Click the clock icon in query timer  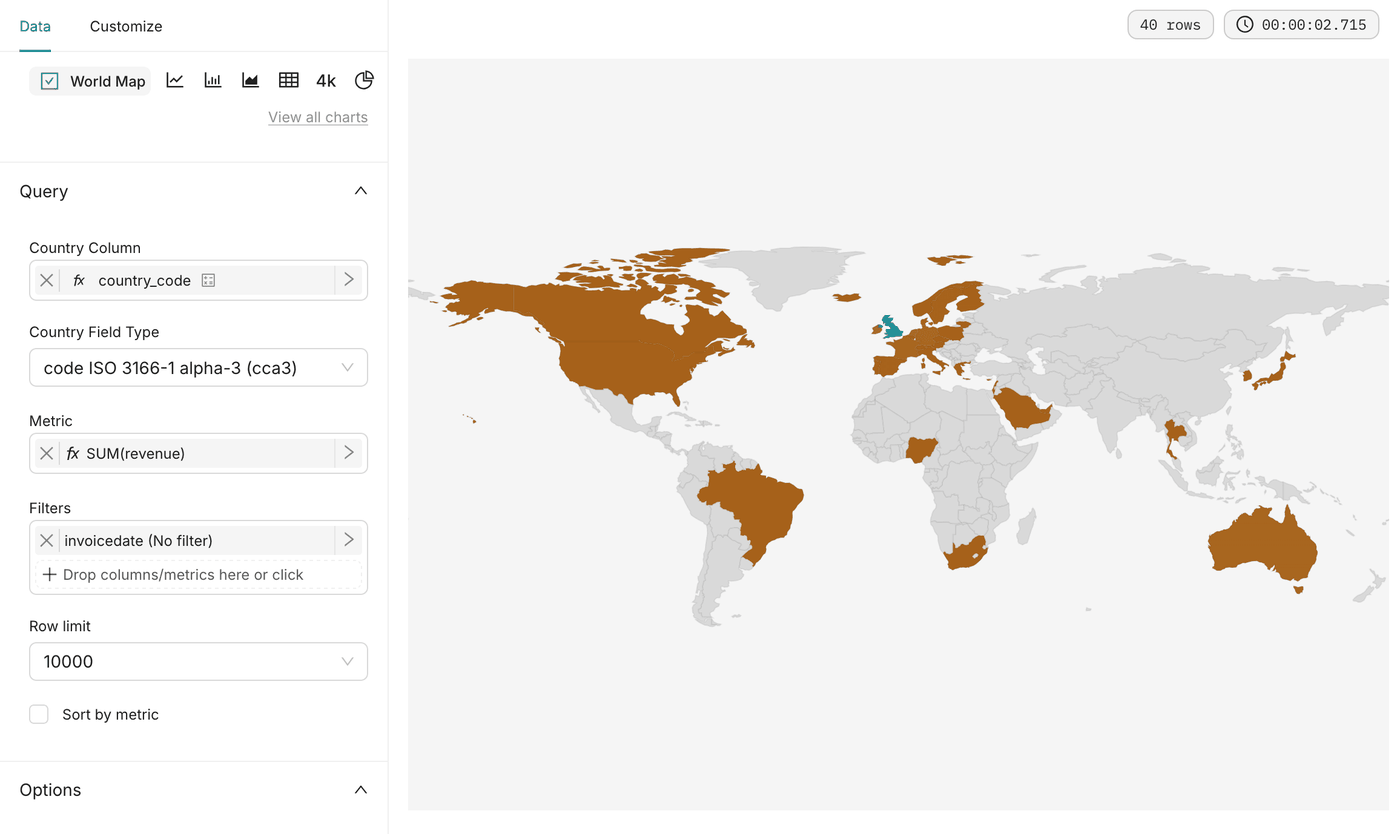pyautogui.click(x=1245, y=25)
